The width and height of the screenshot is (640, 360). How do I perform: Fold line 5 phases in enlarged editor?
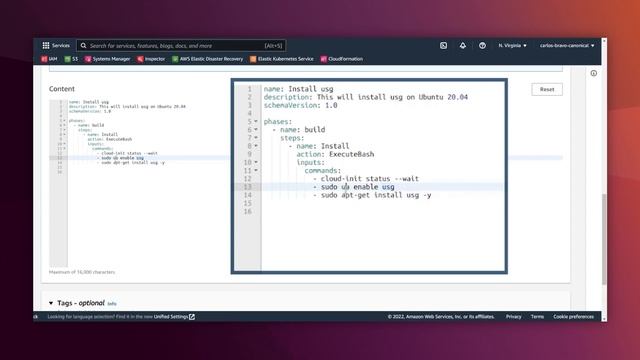click(x=256, y=122)
